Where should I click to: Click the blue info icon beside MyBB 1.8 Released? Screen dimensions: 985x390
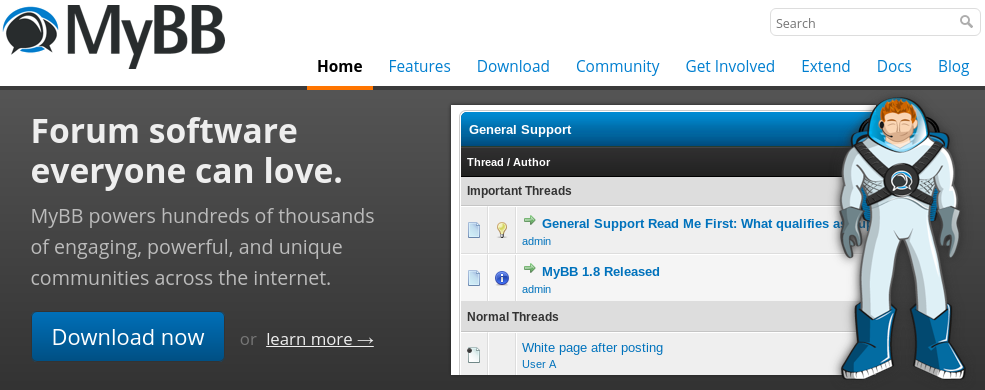point(501,278)
